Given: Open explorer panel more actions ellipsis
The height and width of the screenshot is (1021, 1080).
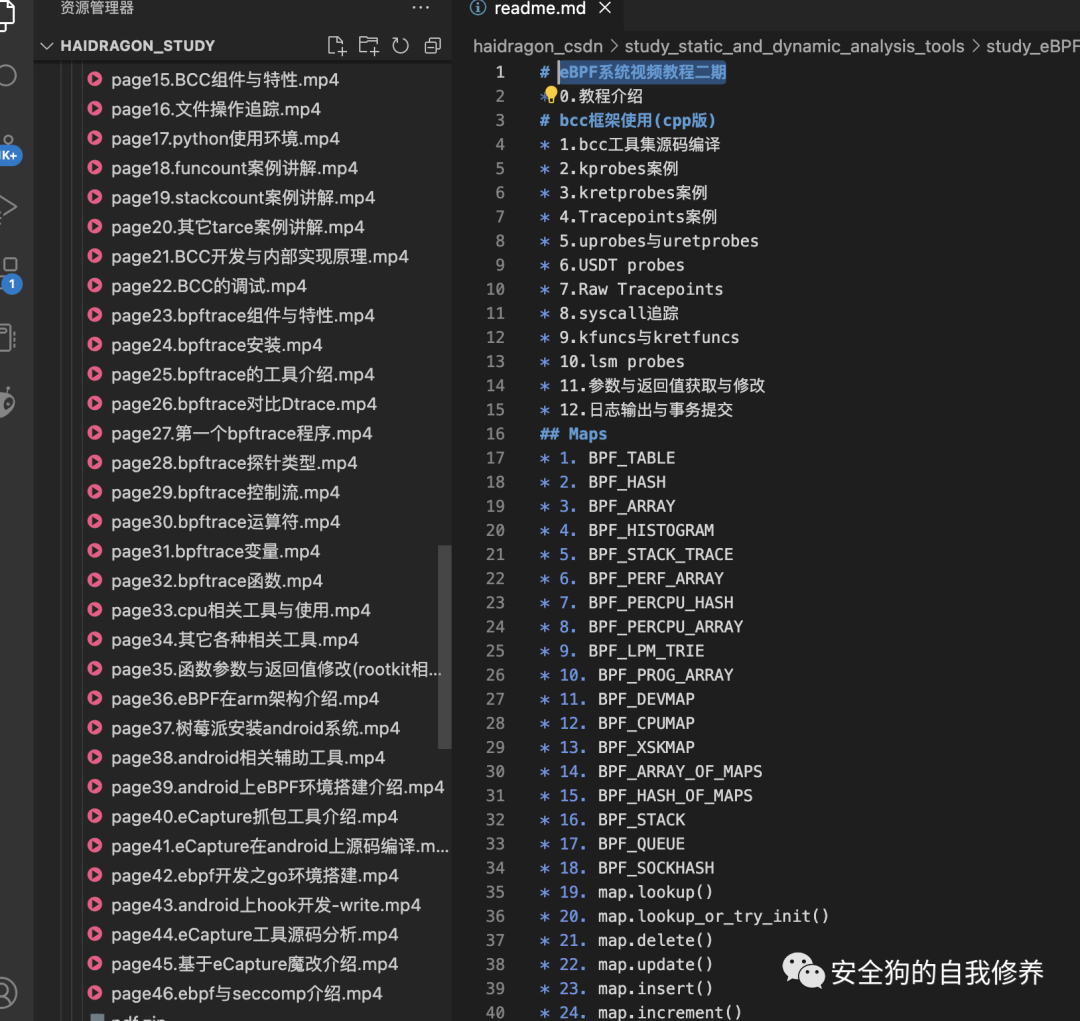Looking at the screenshot, I should (x=420, y=8).
